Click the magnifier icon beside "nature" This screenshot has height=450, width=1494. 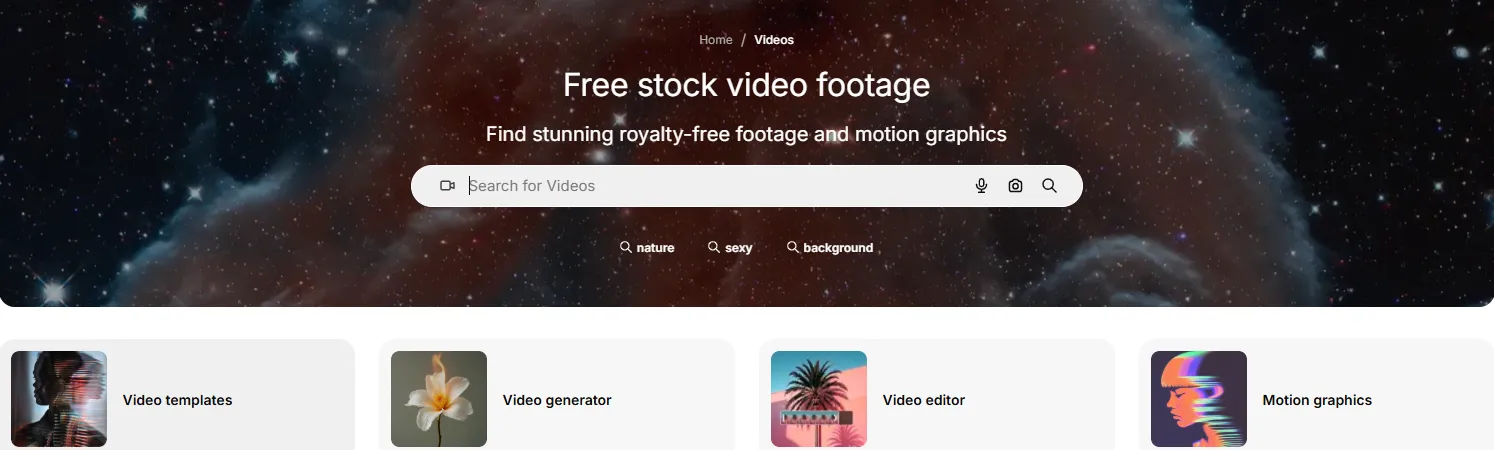[x=626, y=247]
